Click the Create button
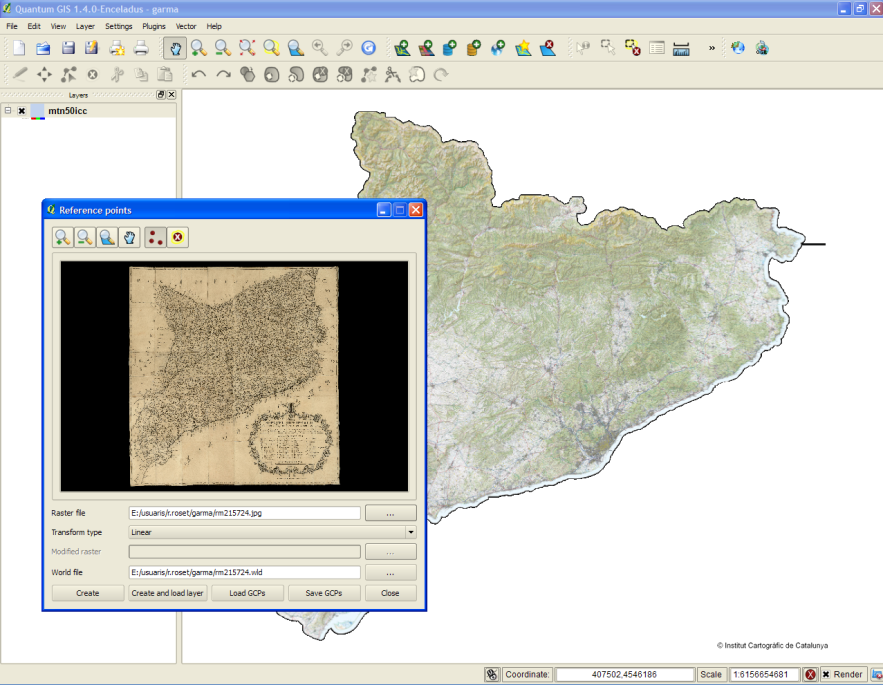The width and height of the screenshot is (883, 685). (88, 593)
